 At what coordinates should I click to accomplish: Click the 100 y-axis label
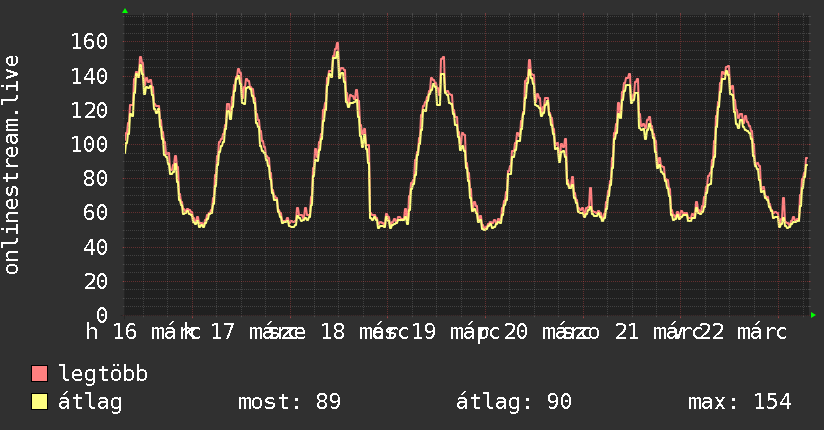pos(89,145)
